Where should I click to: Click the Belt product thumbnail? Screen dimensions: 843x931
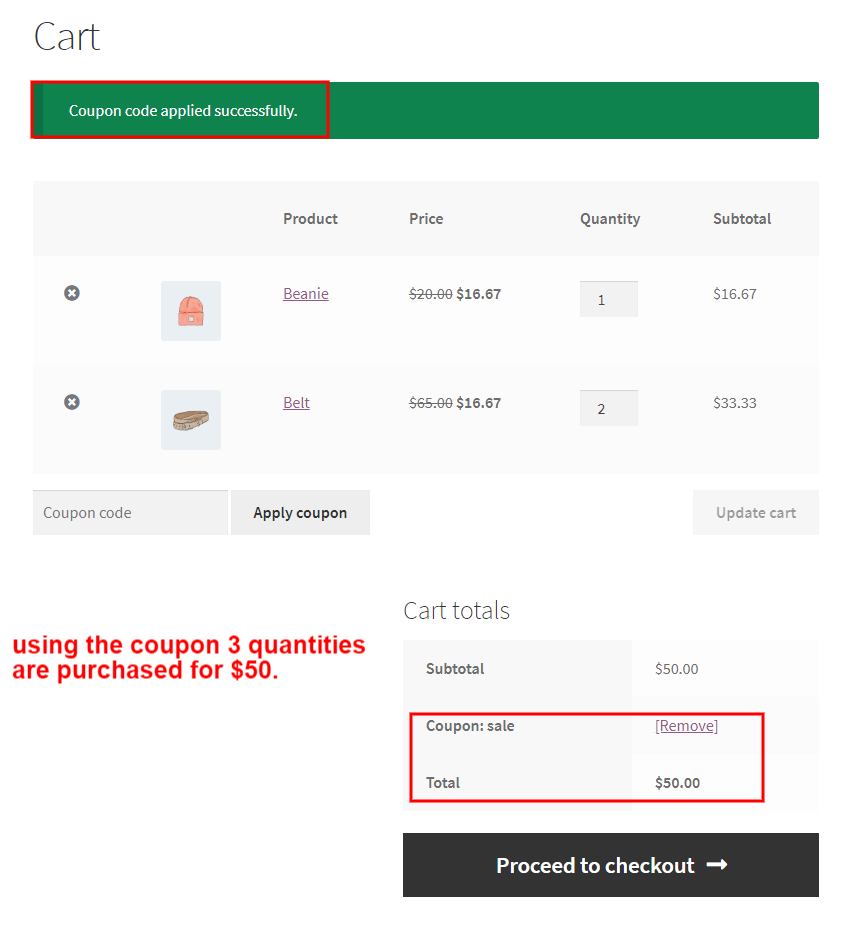pyautogui.click(x=191, y=420)
